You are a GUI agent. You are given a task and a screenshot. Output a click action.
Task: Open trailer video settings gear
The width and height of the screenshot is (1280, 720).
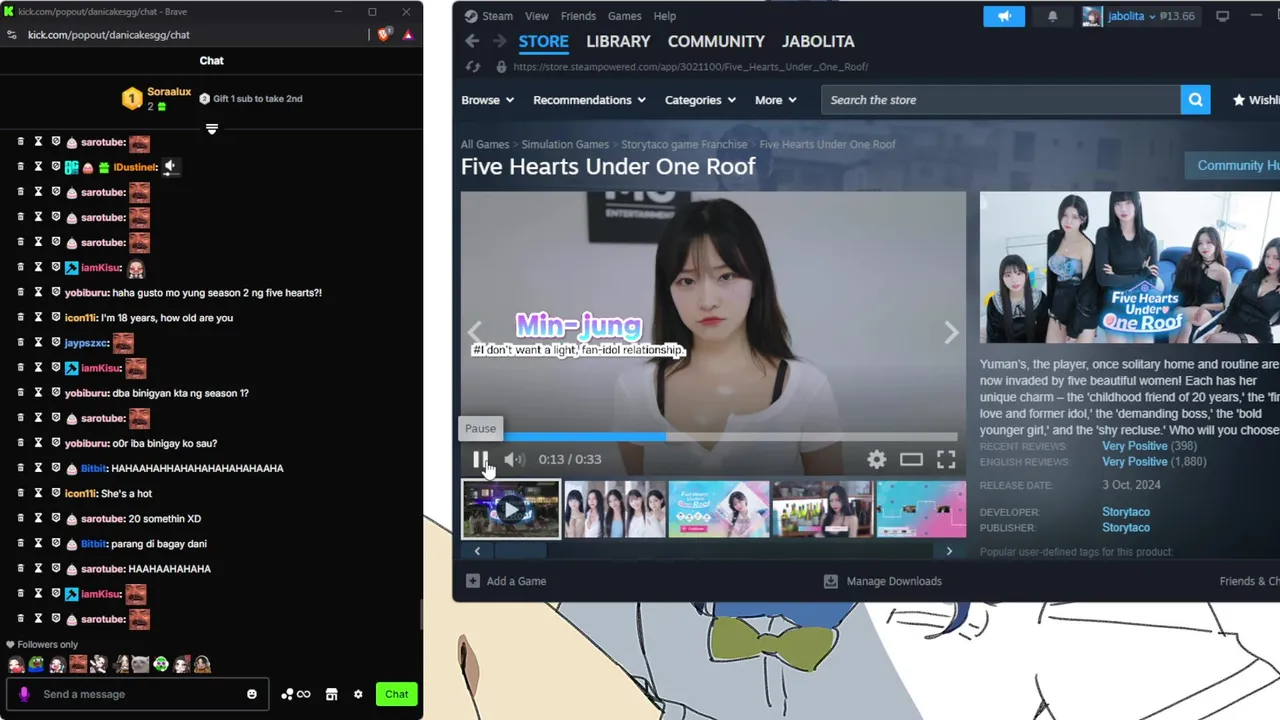click(877, 460)
